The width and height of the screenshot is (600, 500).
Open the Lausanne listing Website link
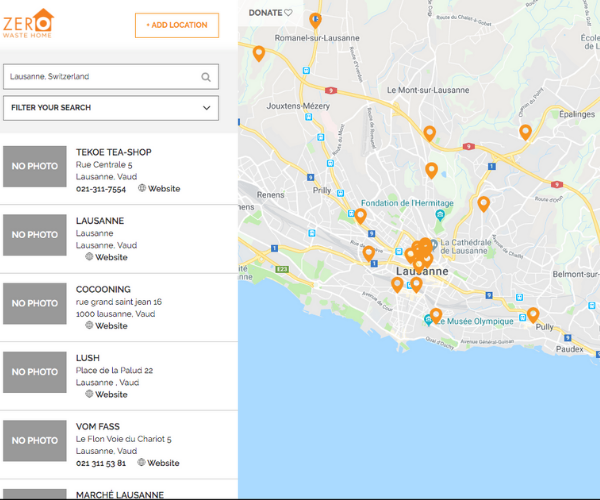[x=111, y=257]
